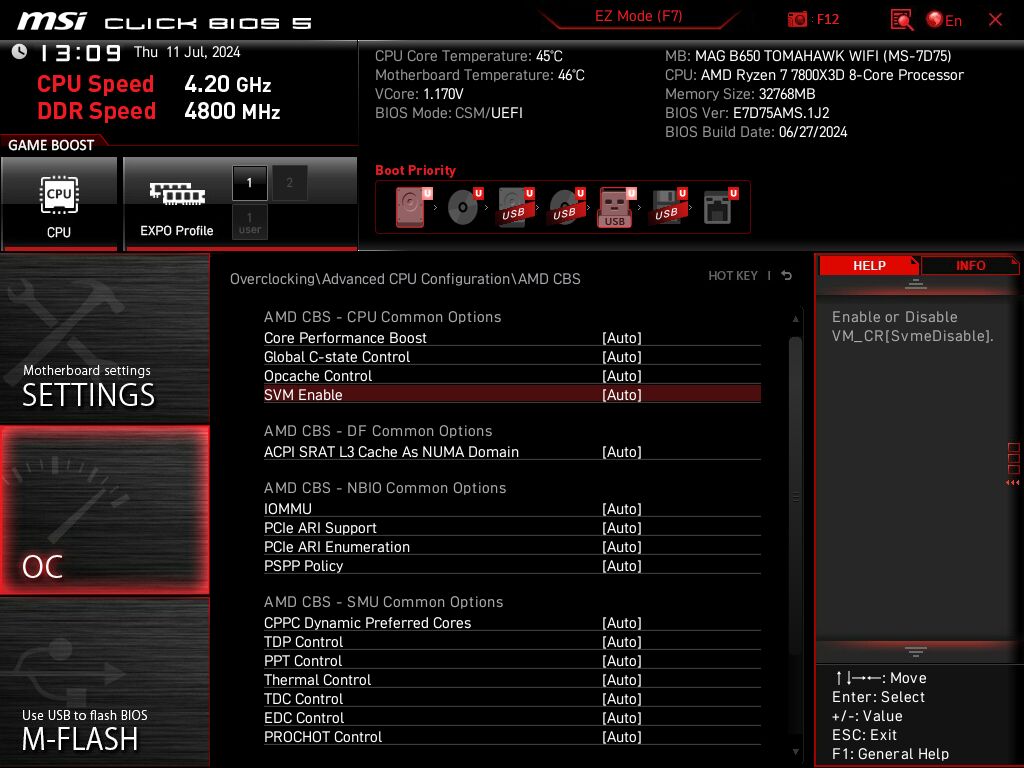This screenshot has width=1024, height=768.
Task: Switch to EZ Mode (F7)
Action: 638,16
